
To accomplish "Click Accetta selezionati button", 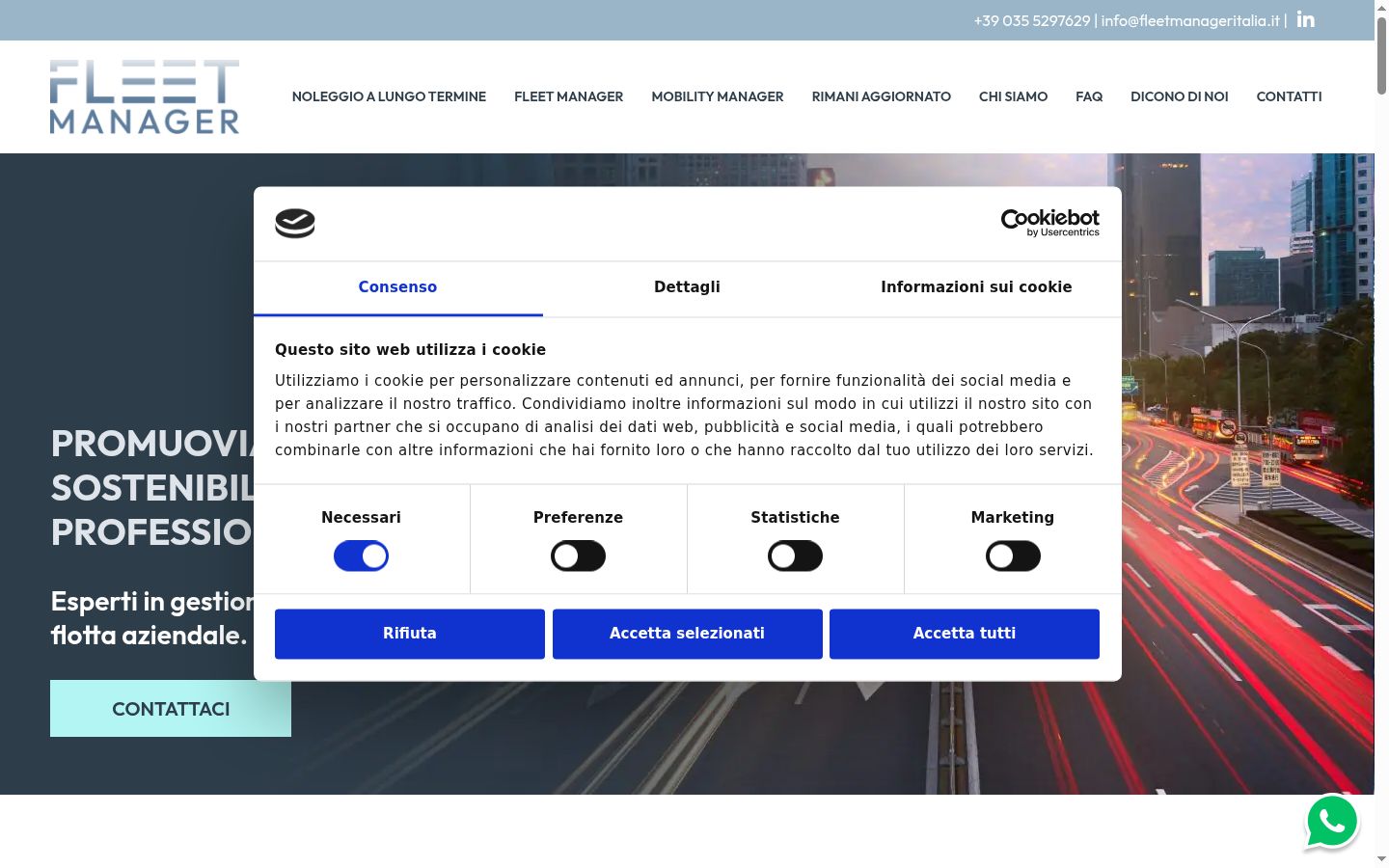I will [687, 634].
